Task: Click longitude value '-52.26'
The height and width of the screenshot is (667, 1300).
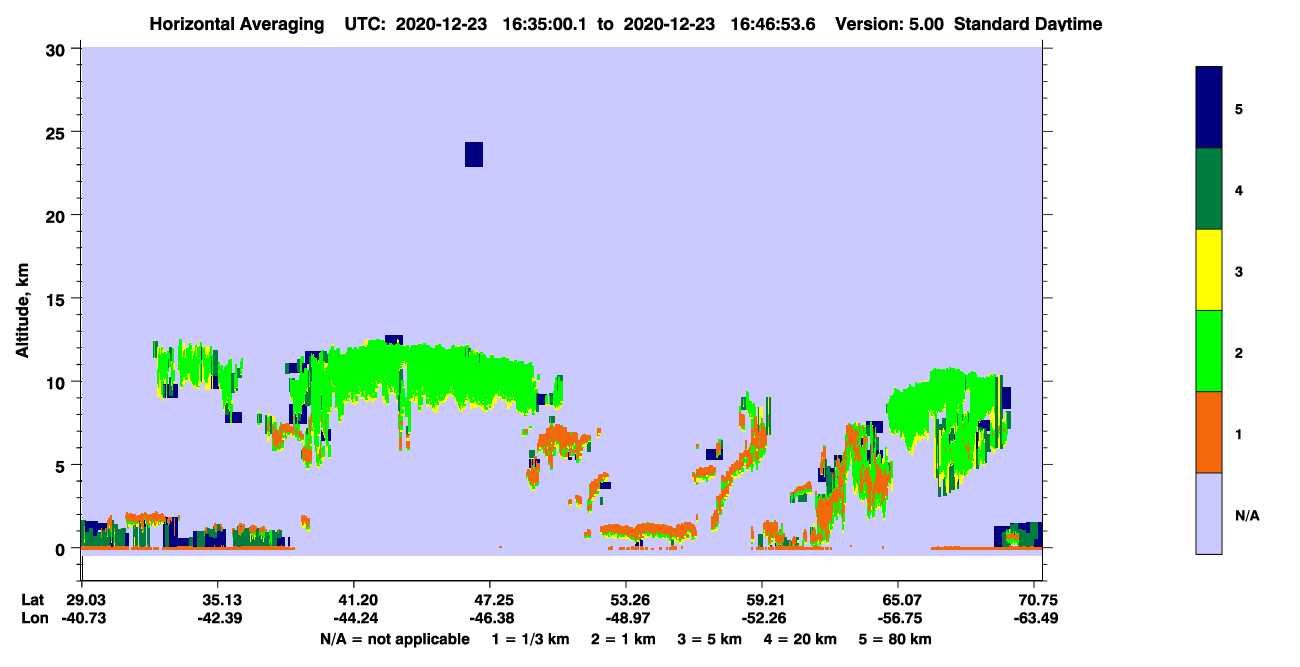Action: point(762,617)
